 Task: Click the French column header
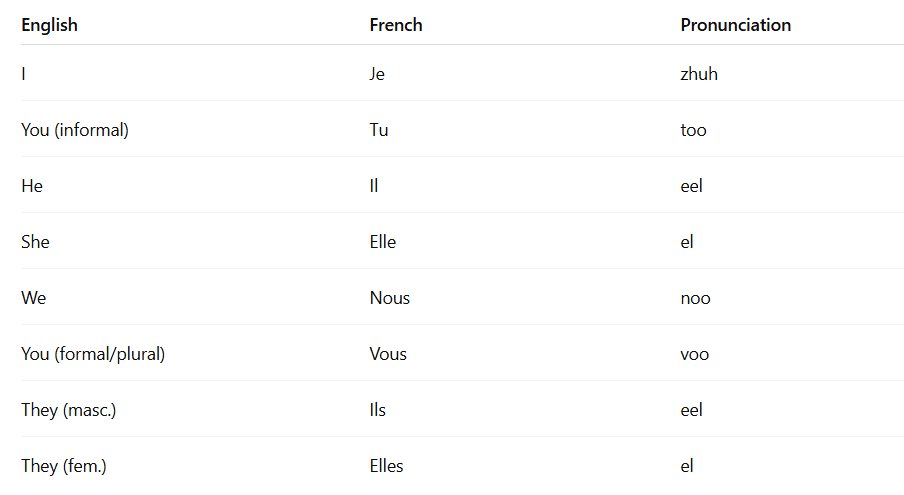[x=396, y=25]
